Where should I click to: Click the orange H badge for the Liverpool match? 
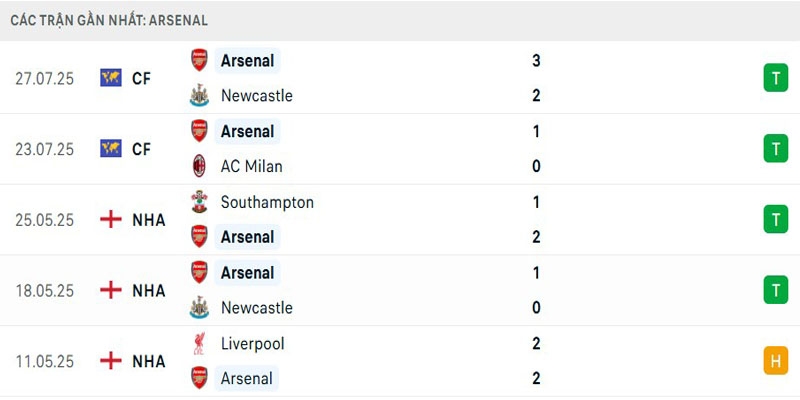click(775, 360)
